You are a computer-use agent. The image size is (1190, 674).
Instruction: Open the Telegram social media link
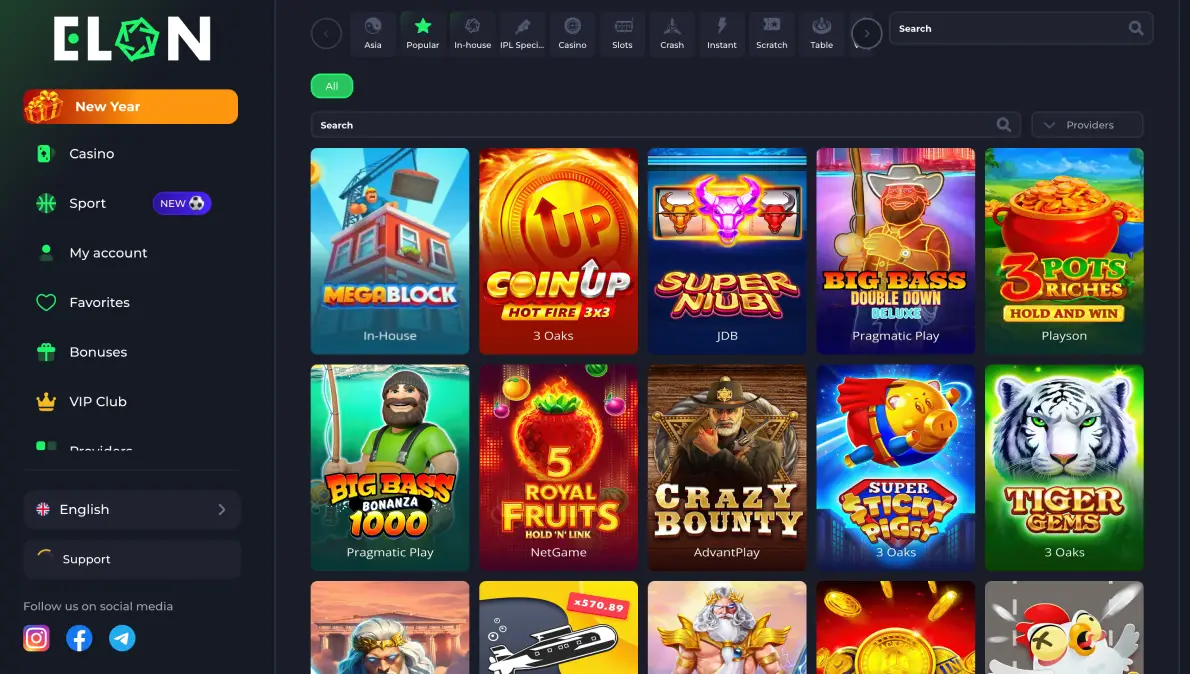tap(122, 638)
